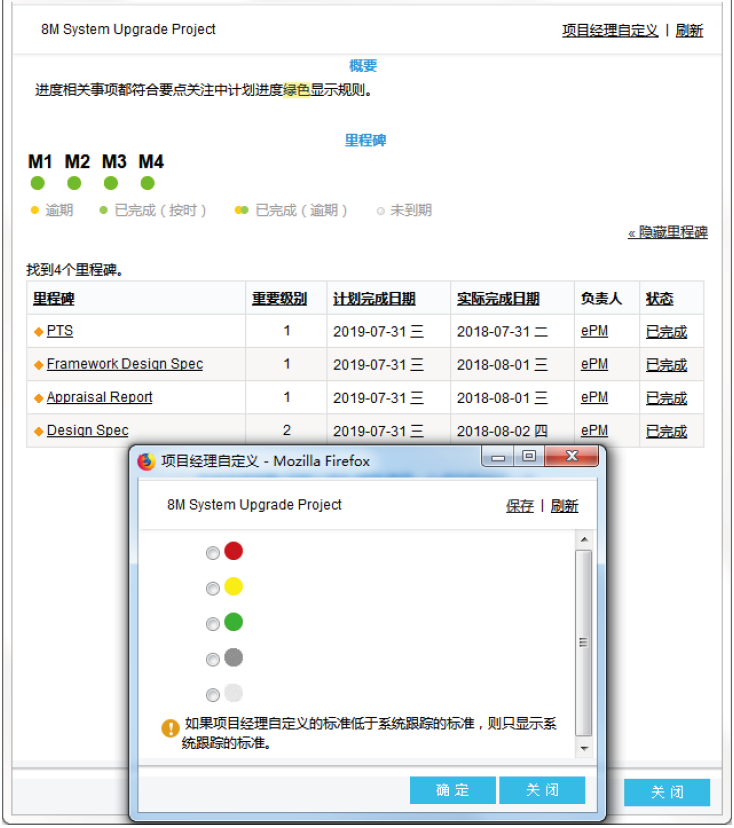Sort by the 状态 column header
Image resolution: width=734 pixels, height=828 pixels.
pos(660,299)
